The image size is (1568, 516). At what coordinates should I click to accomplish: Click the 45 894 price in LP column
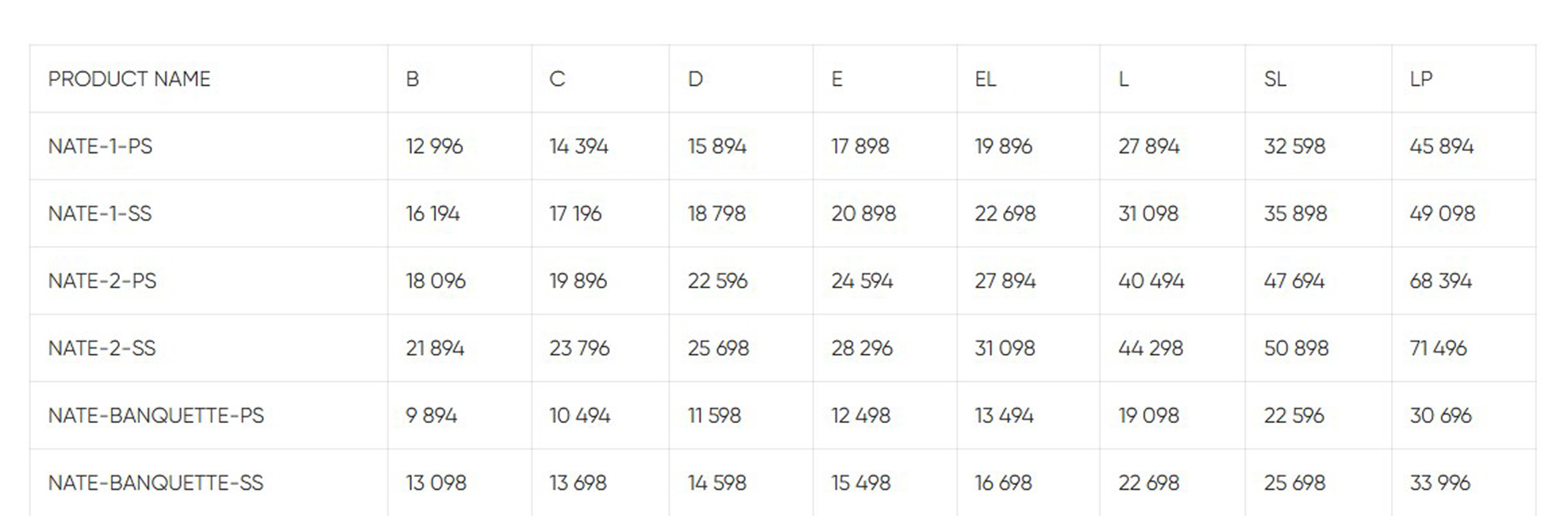tap(1441, 147)
